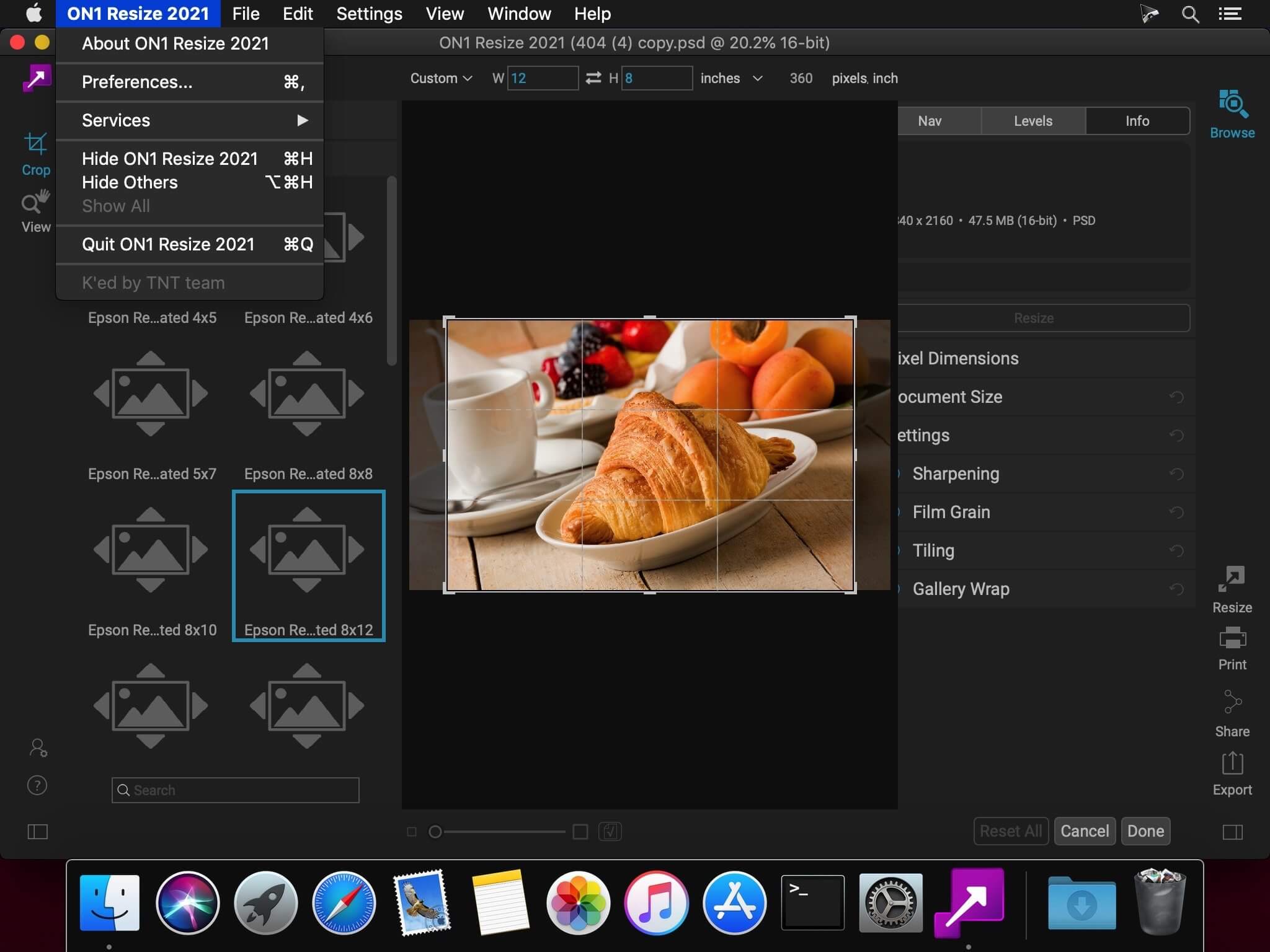Toggle the left panel visibility icon
The width and height of the screenshot is (1270, 952).
point(38,831)
